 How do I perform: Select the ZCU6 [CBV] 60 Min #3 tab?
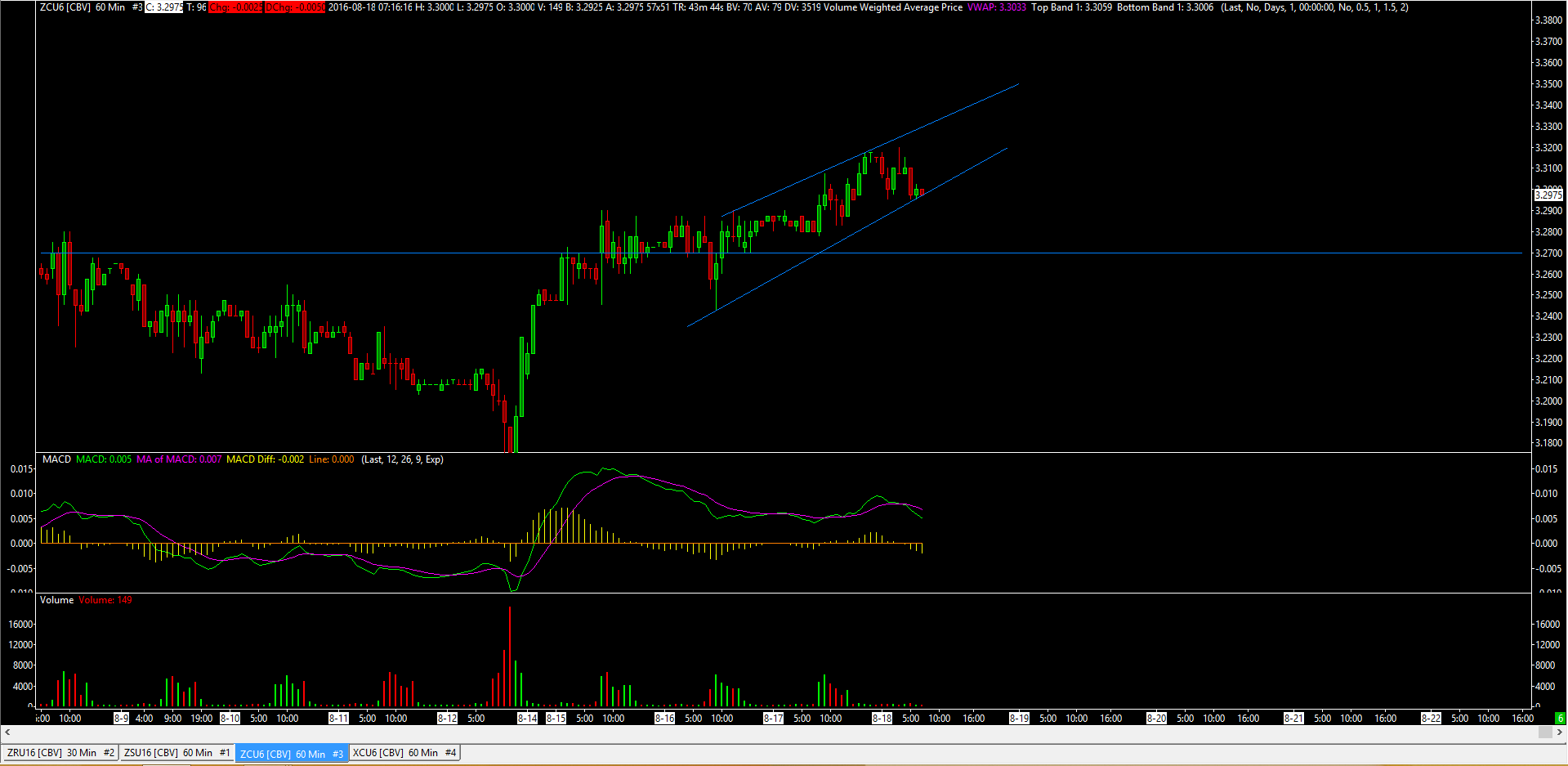pos(292,754)
